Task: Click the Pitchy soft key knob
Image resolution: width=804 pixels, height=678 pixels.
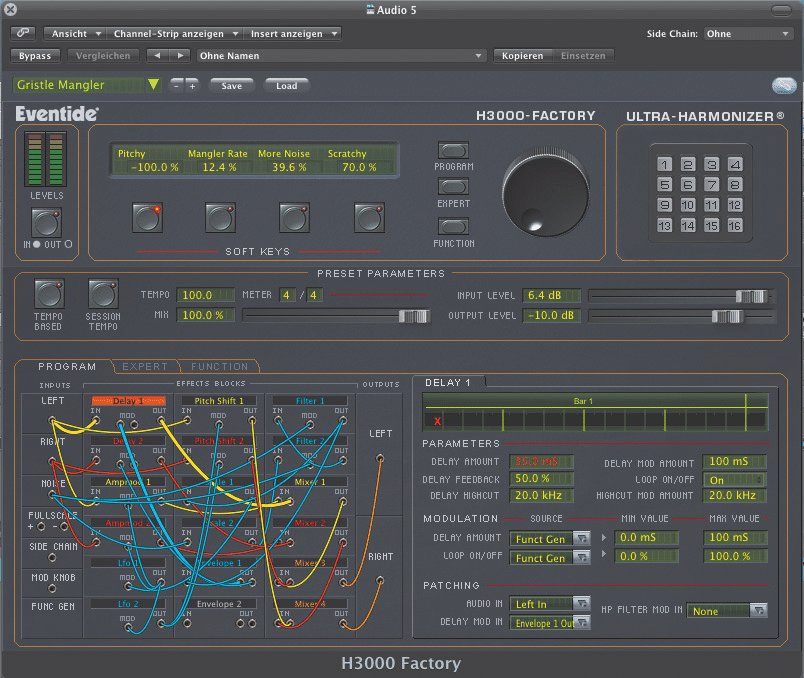Action: (148, 218)
